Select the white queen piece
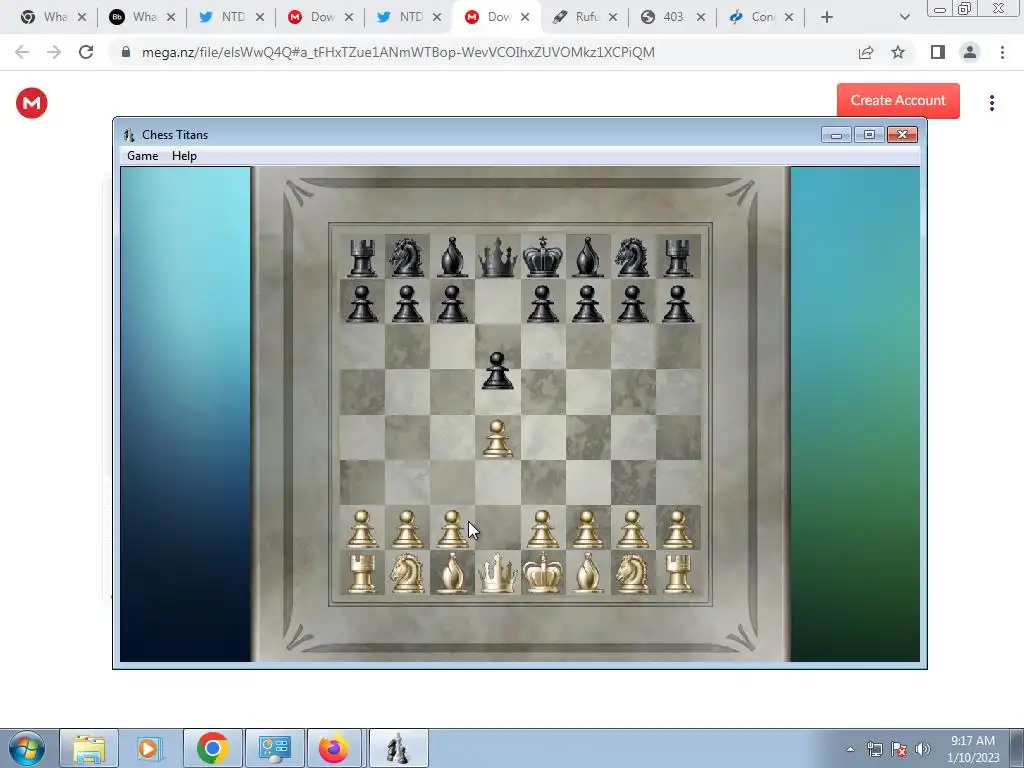 498,573
